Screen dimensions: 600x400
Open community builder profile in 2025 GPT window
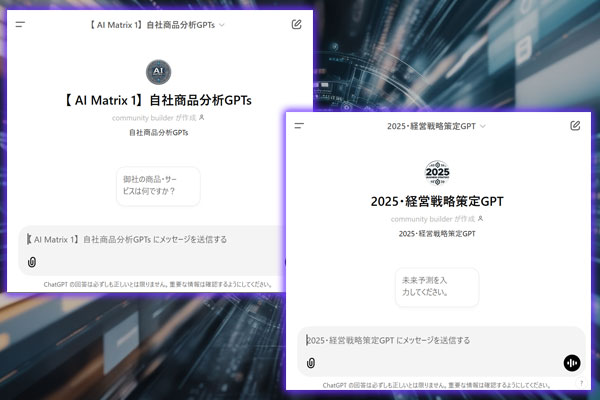(437, 219)
